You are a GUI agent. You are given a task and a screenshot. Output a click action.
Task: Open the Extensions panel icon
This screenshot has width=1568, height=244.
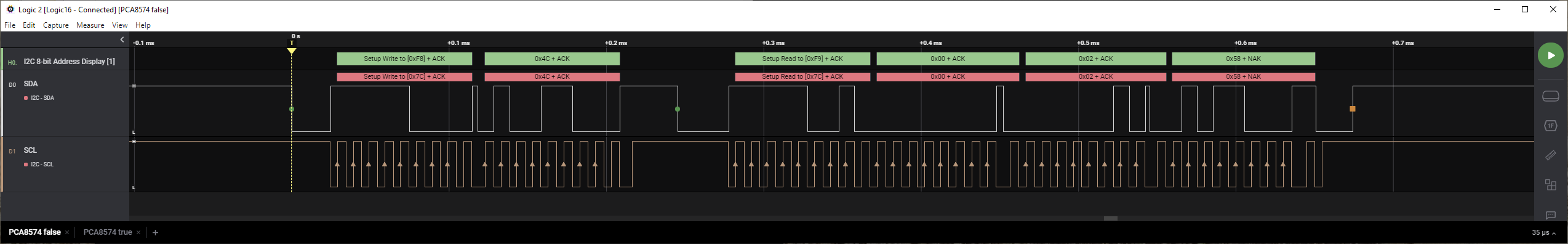(1551, 185)
